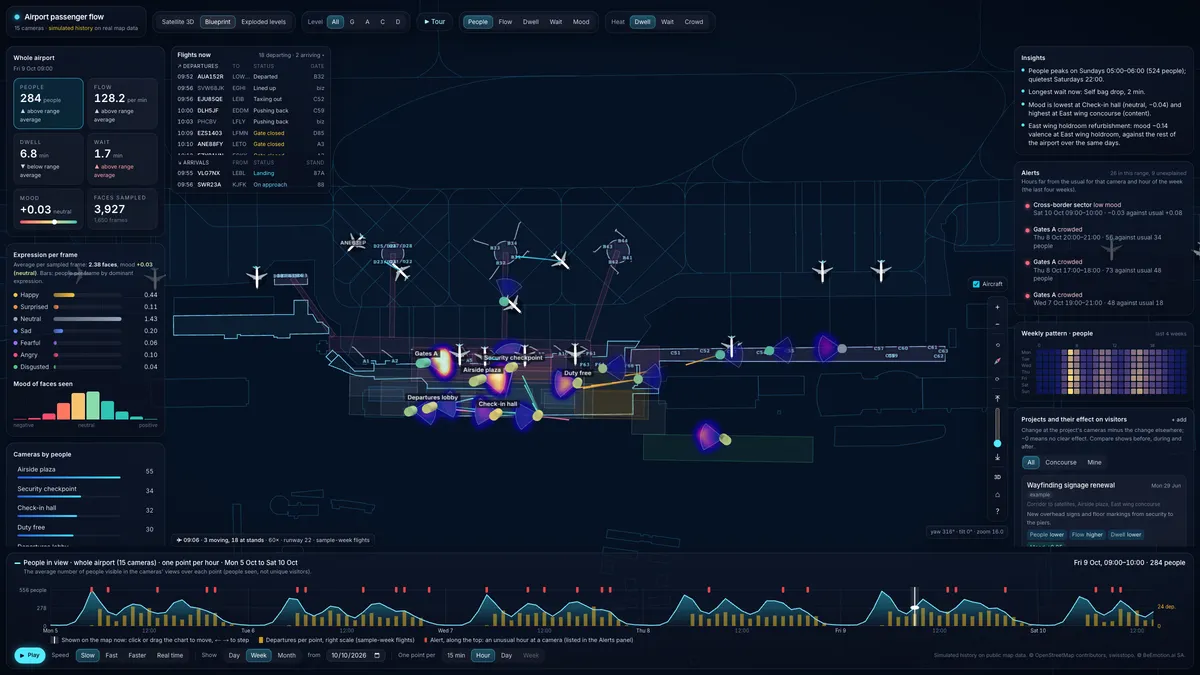
Task: Select the Flow metric tab
Action: click(x=505, y=21)
